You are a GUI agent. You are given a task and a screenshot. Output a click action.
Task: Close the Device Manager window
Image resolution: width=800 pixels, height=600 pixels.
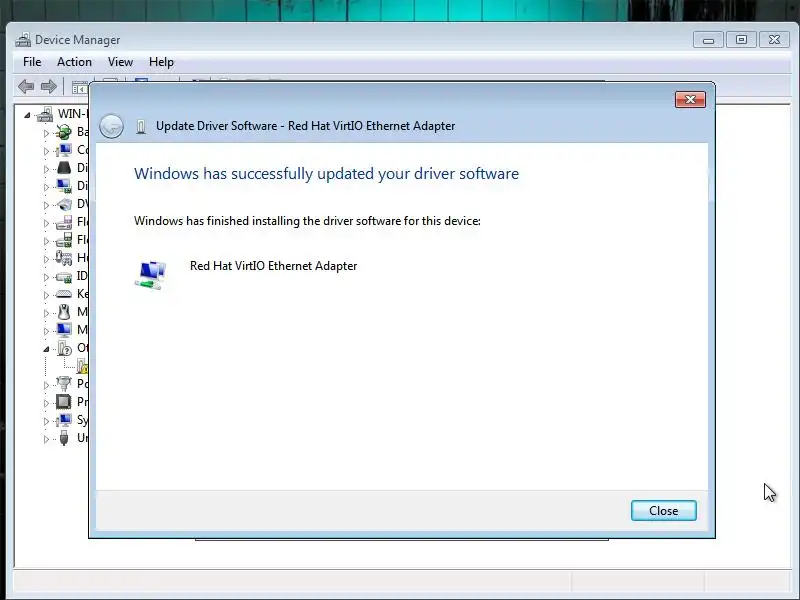pyautogui.click(x=774, y=40)
